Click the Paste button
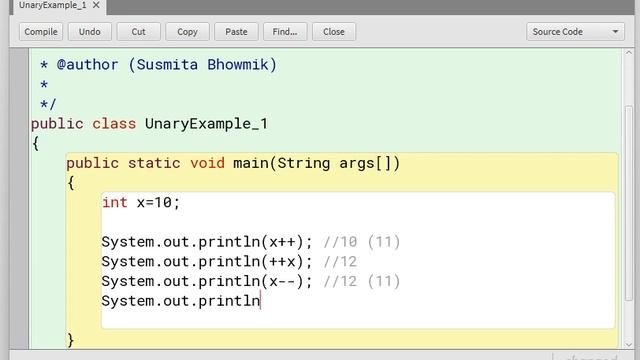The height and width of the screenshot is (360, 640). pyautogui.click(x=236, y=32)
